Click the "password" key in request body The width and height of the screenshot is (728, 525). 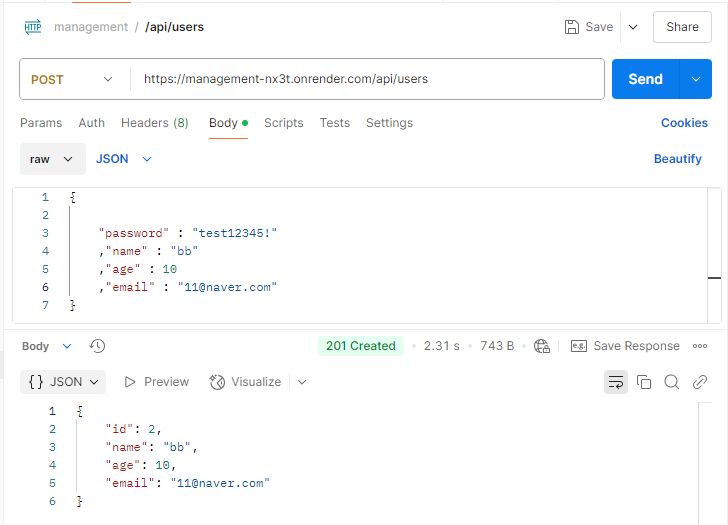tap(134, 233)
